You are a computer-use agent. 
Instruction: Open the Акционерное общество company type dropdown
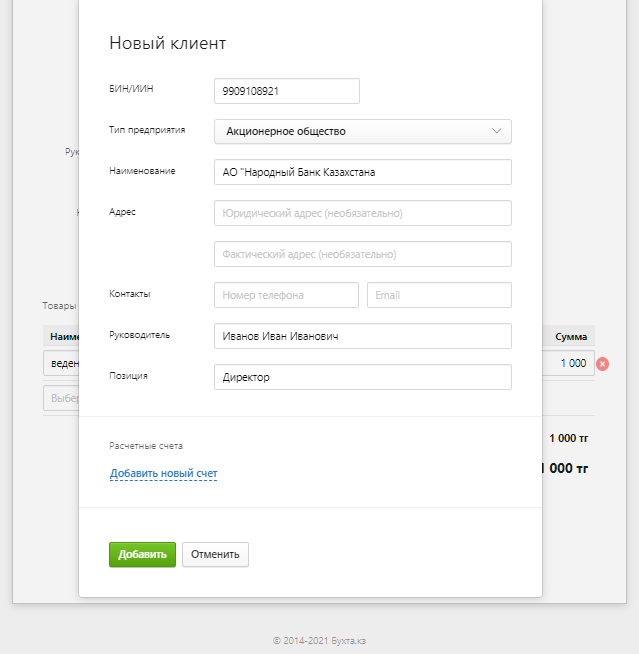pyautogui.click(x=362, y=131)
